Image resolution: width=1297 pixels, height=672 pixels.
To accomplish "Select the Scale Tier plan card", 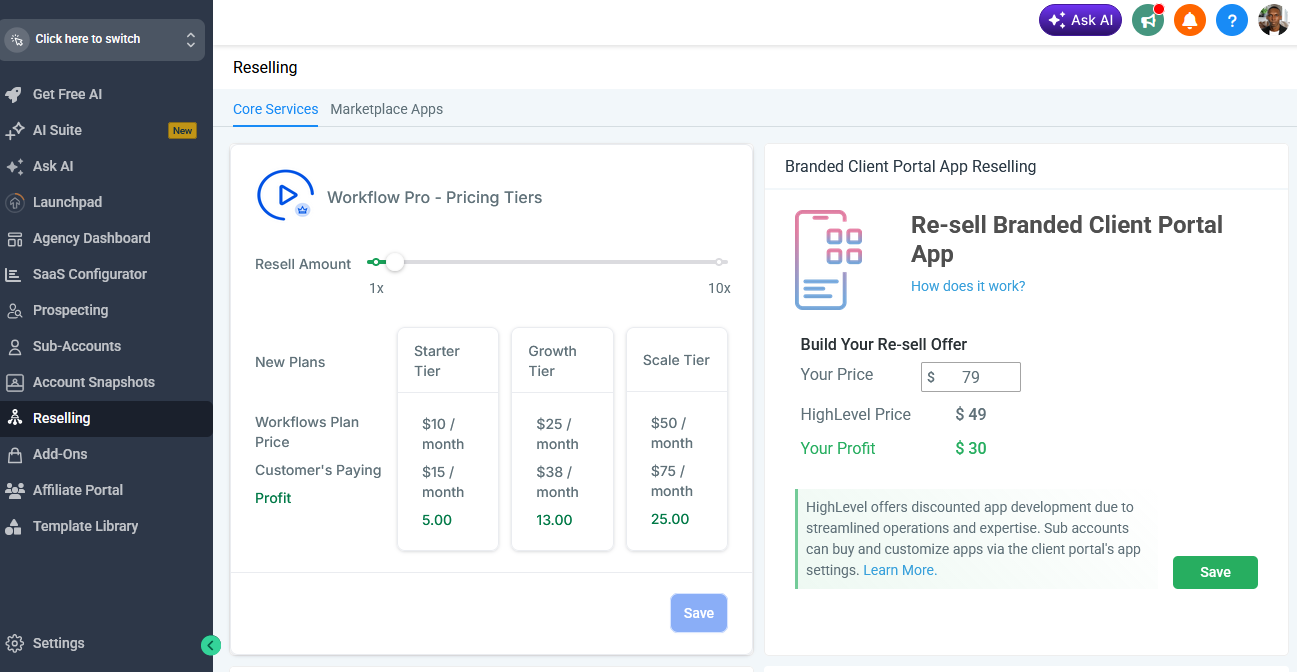I will (x=677, y=439).
